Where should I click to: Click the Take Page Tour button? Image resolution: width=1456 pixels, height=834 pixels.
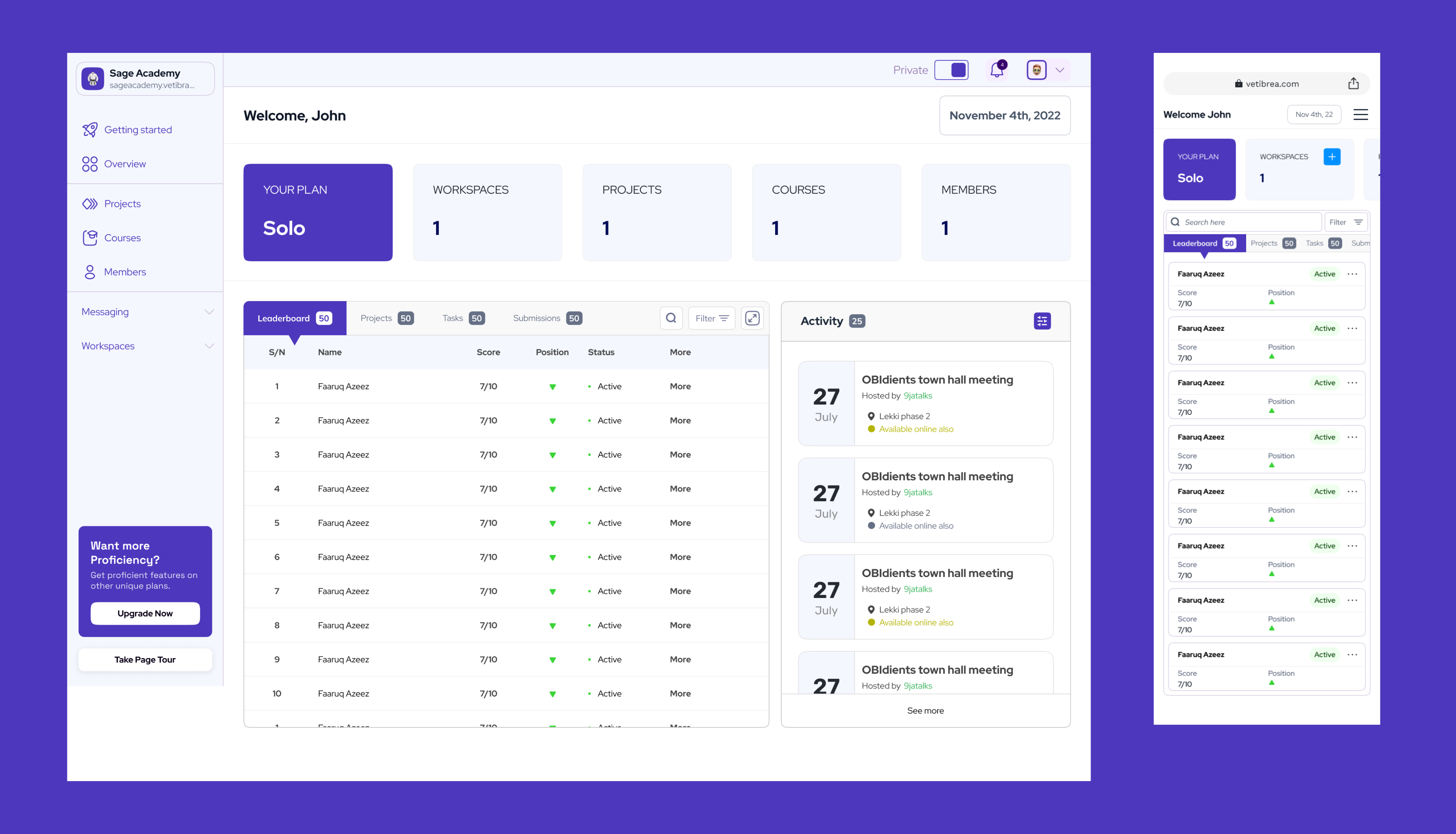[x=145, y=660]
